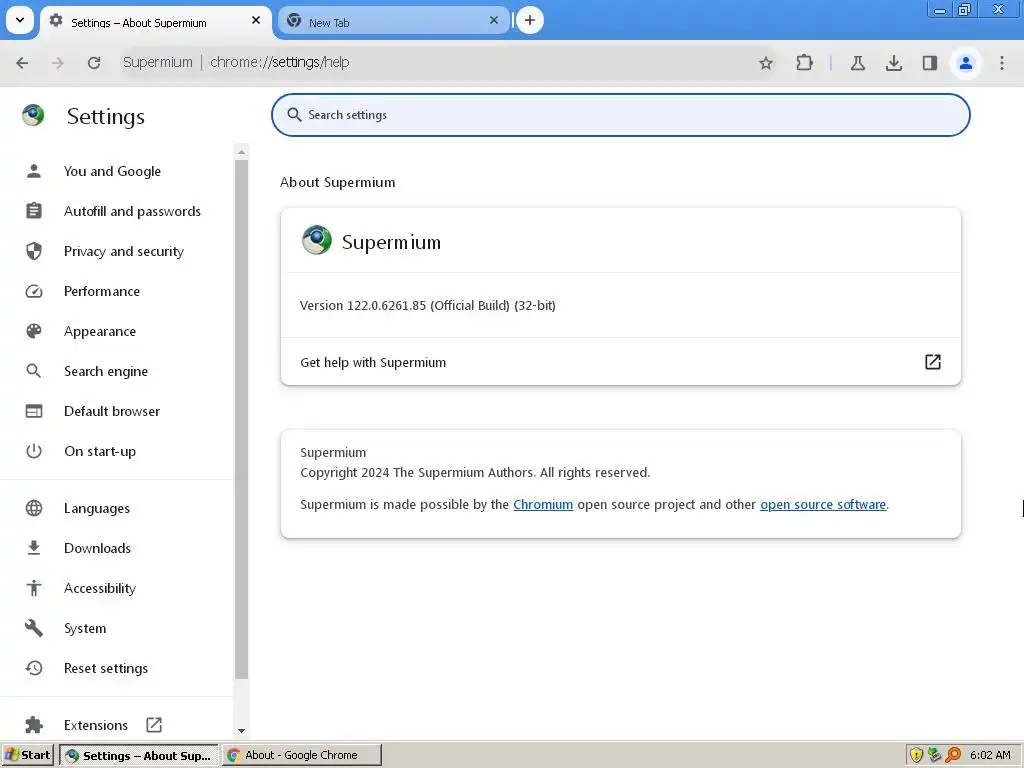Click the external-link icon next to Extensions
This screenshot has height=768, width=1024.
click(154, 725)
